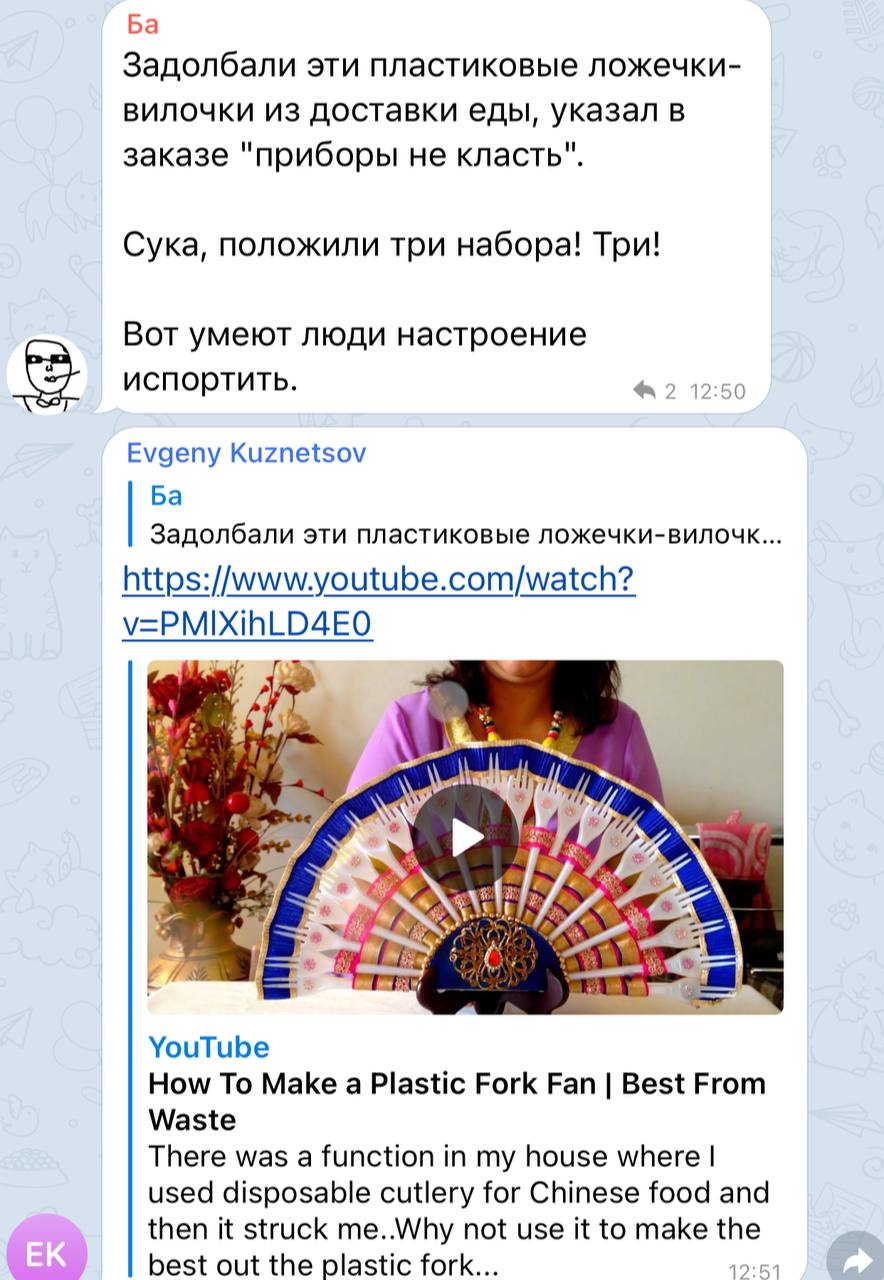Tap the forward arrow share button
The image size is (884, 1280).
[x=854, y=1254]
